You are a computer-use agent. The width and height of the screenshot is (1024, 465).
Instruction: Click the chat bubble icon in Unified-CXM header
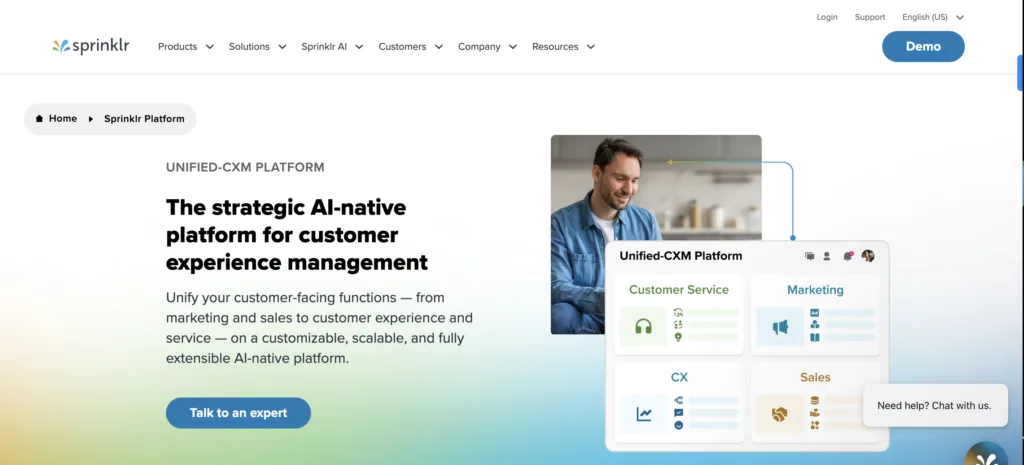[x=810, y=256]
